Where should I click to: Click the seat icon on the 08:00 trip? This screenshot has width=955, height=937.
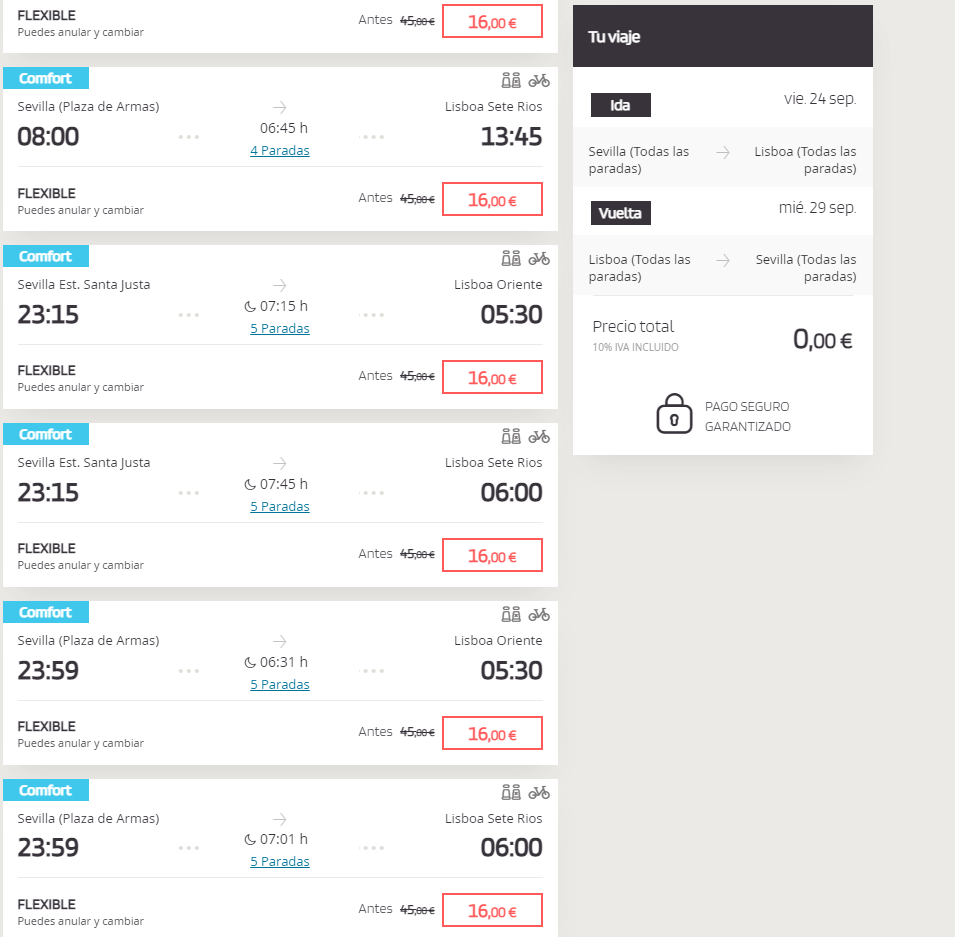point(511,81)
